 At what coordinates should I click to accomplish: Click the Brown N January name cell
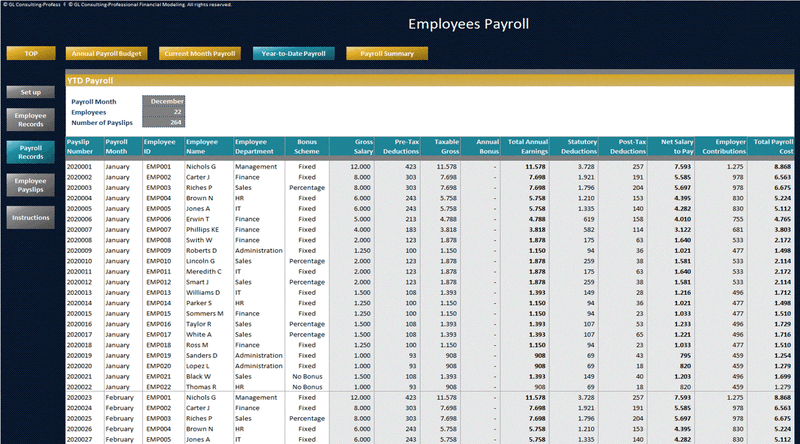click(200, 198)
